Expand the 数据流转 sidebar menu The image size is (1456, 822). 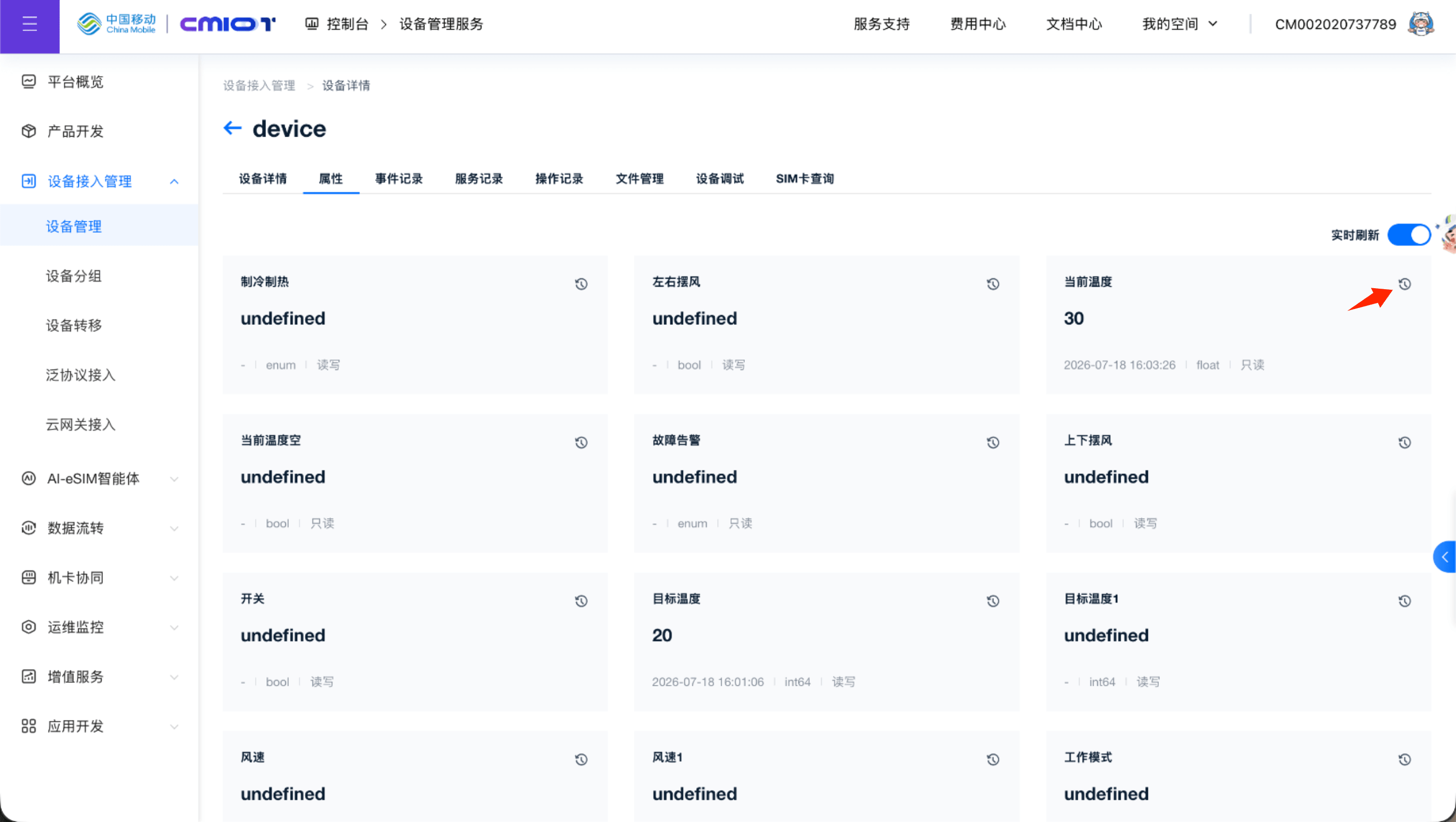[x=174, y=528]
